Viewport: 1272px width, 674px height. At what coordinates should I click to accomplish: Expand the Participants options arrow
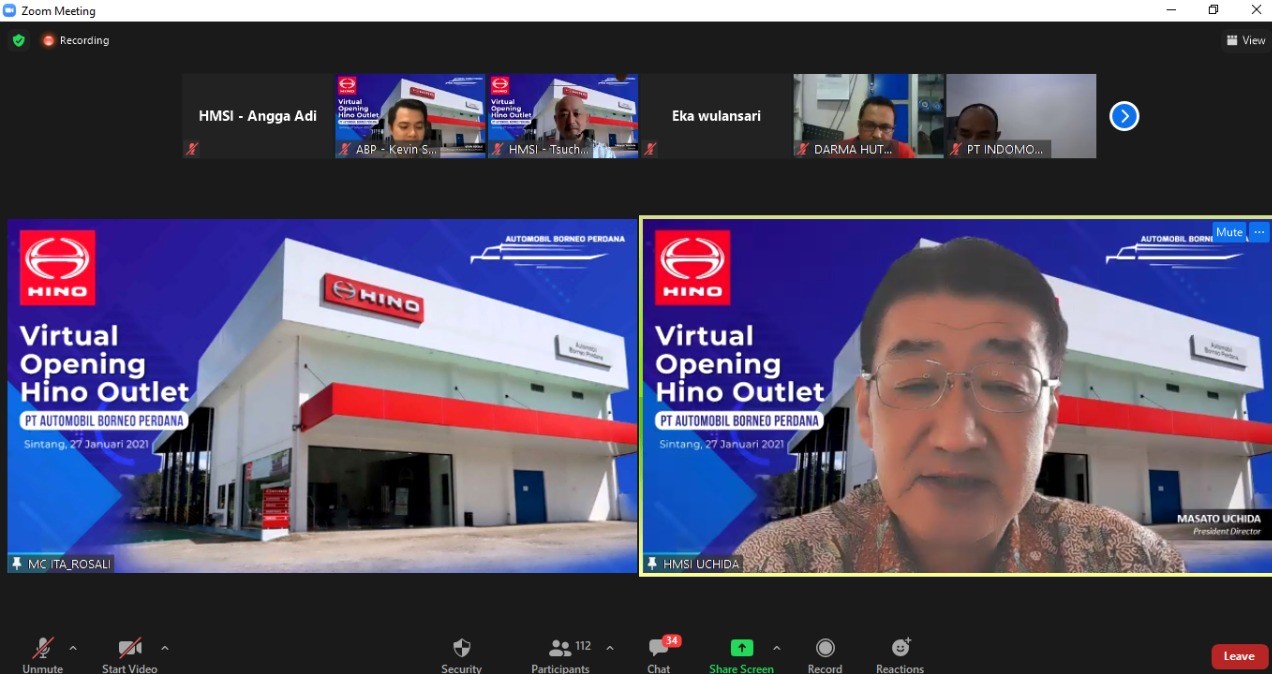[610, 648]
